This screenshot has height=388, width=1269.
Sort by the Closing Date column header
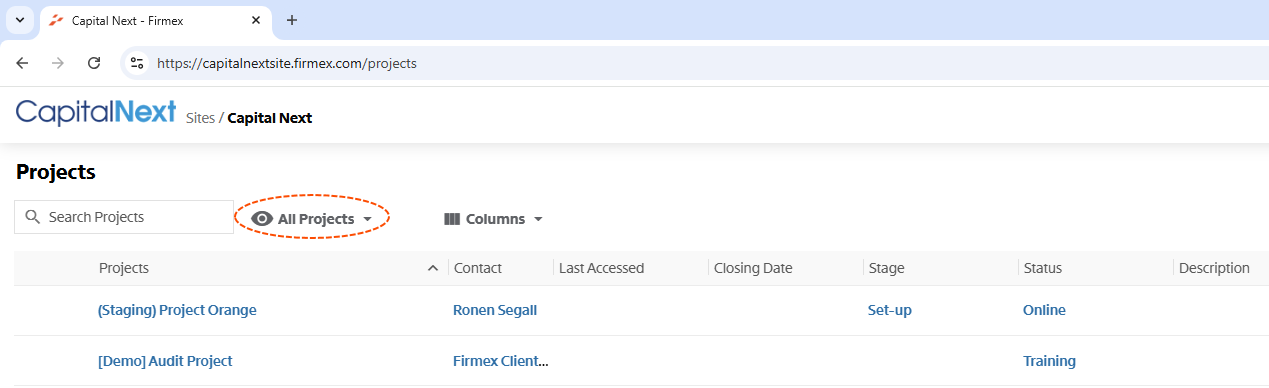(x=753, y=268)
